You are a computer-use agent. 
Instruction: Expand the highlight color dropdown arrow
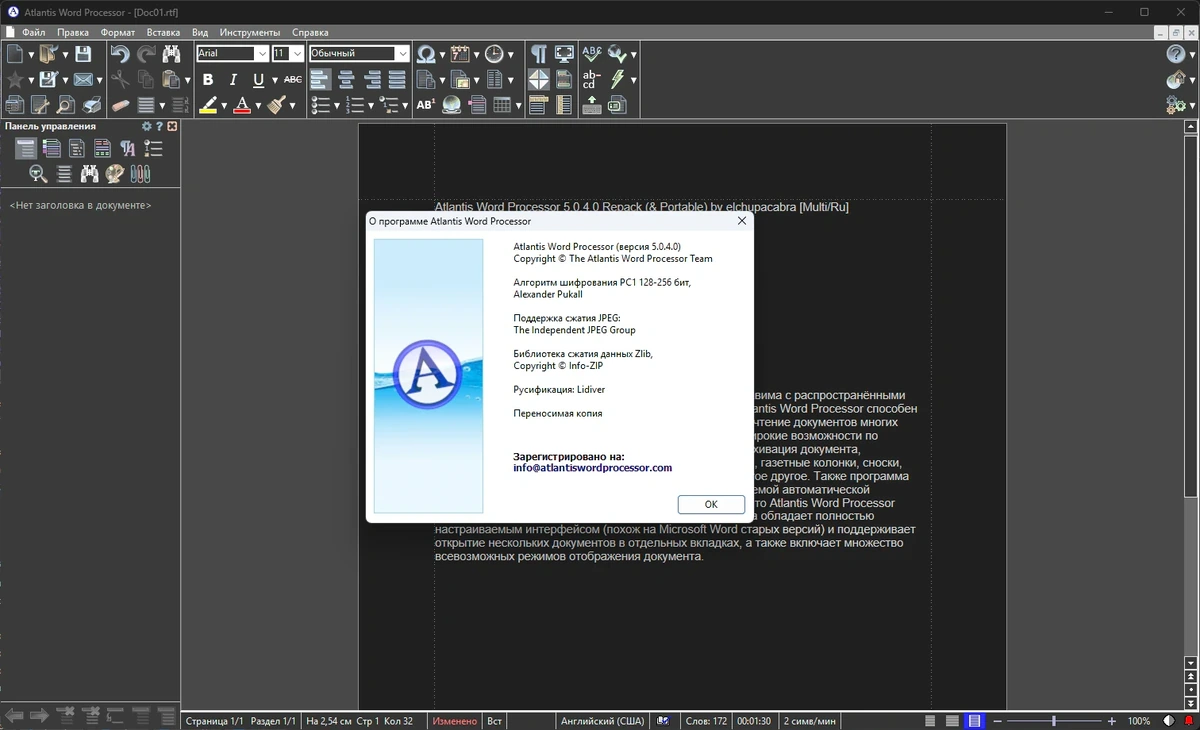coord(224,105)
